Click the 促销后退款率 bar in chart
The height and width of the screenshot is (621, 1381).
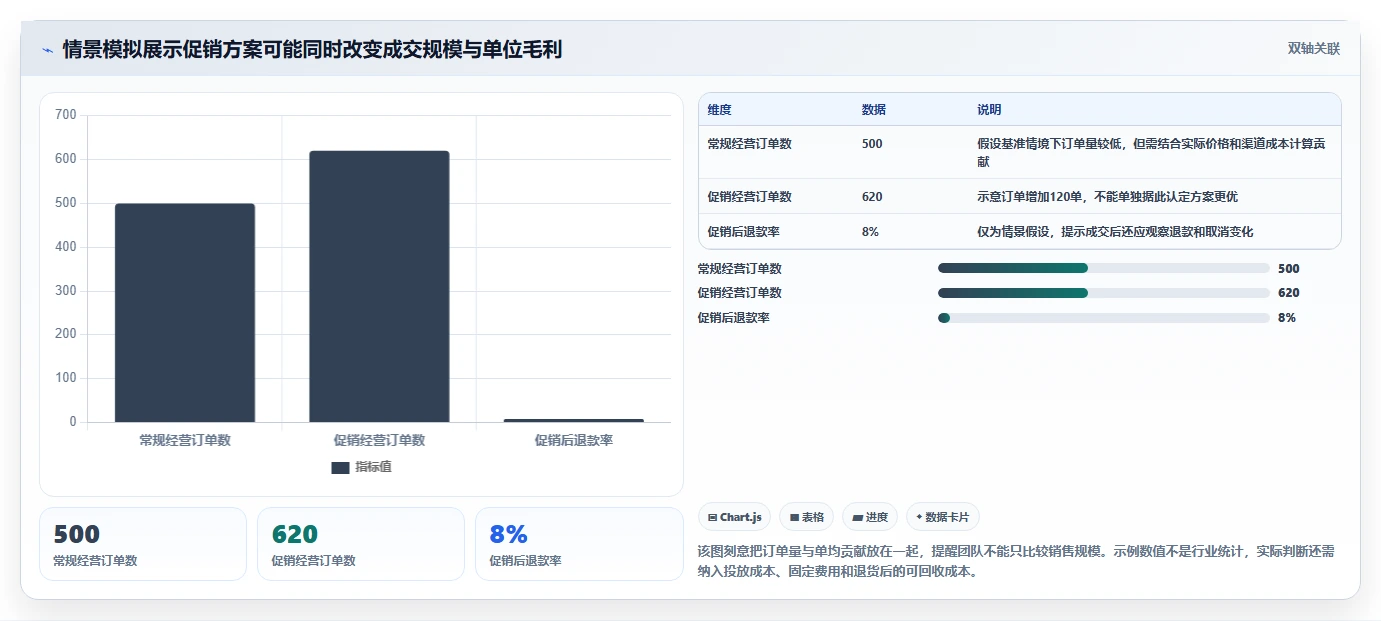coord(573,420)
